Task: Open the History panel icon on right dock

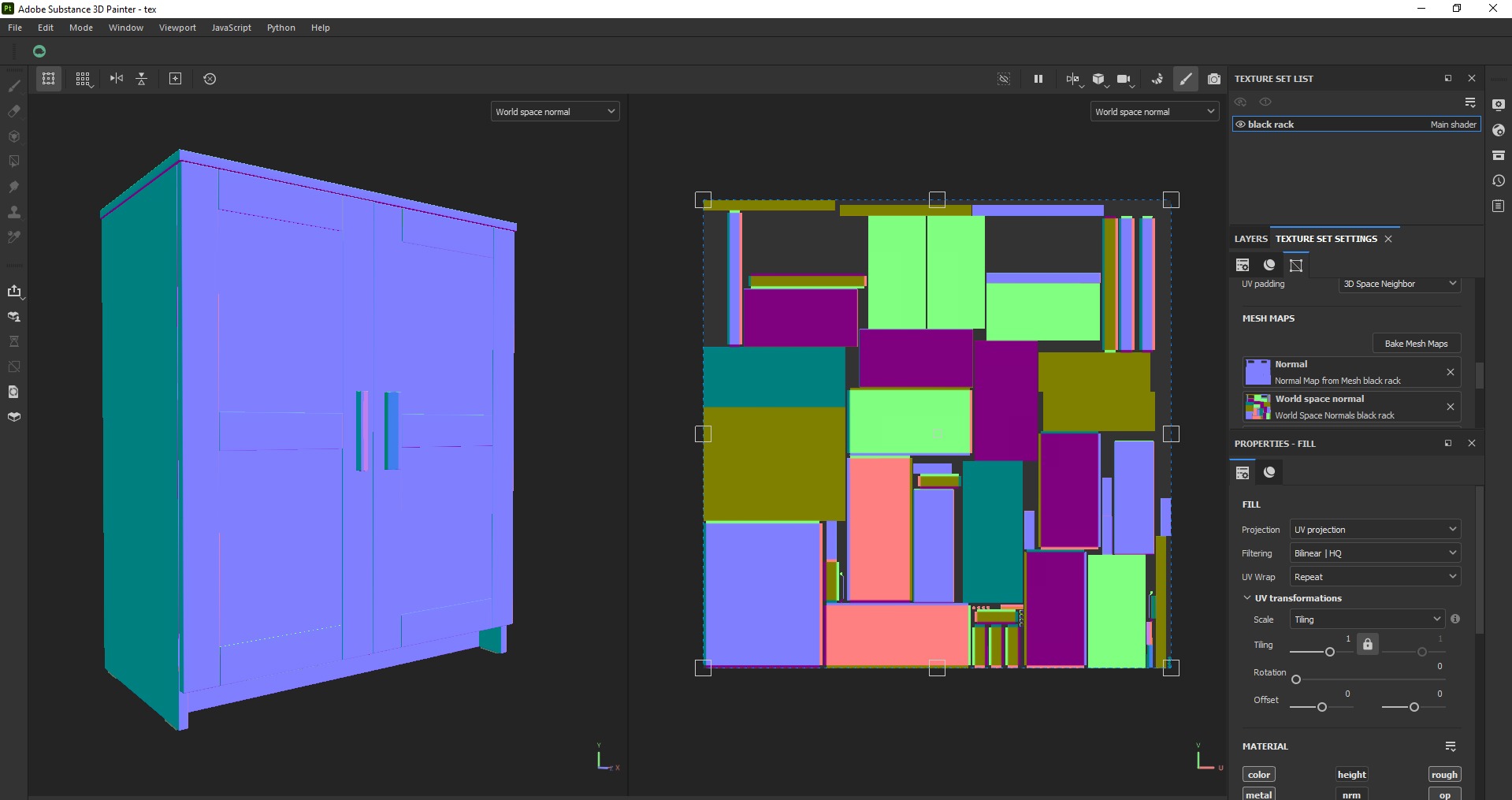Action: (1499, 180)
